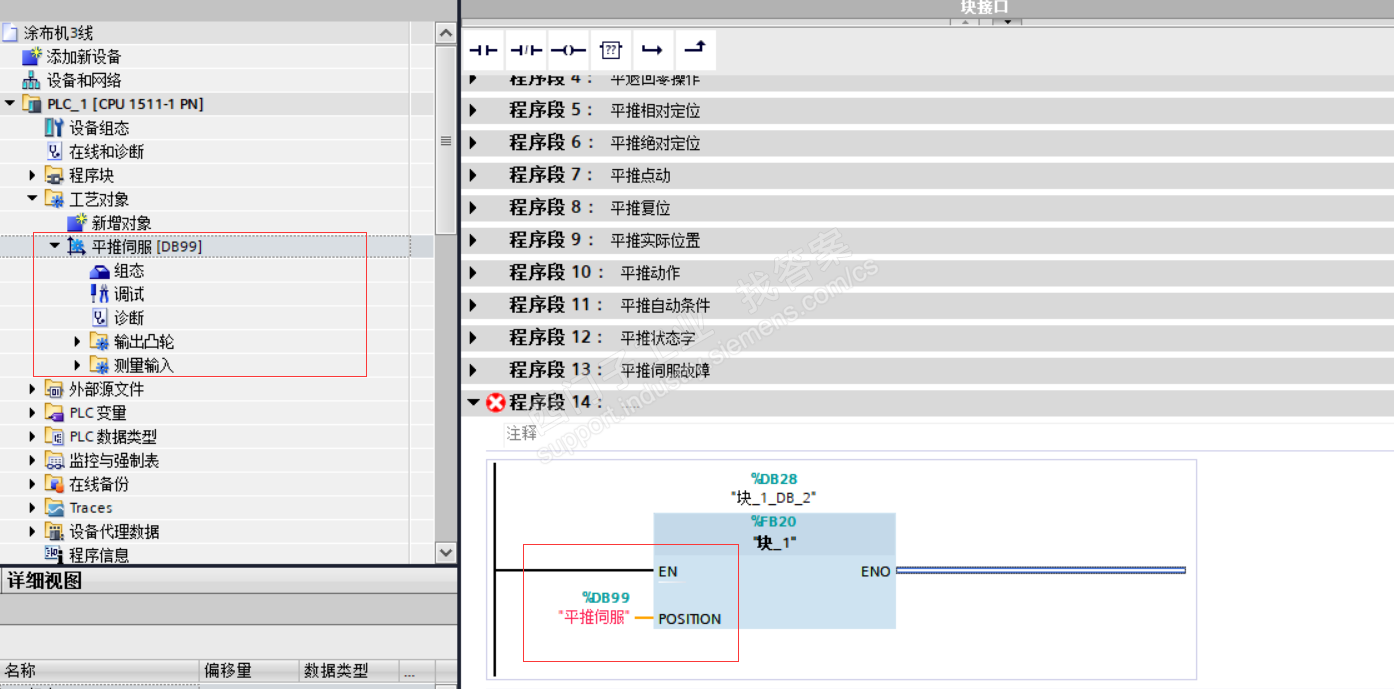Click the 在线备份 folder icon
Image resolution: width=1394 pixels, height=689 pixels.
click(x=54, y=484)
